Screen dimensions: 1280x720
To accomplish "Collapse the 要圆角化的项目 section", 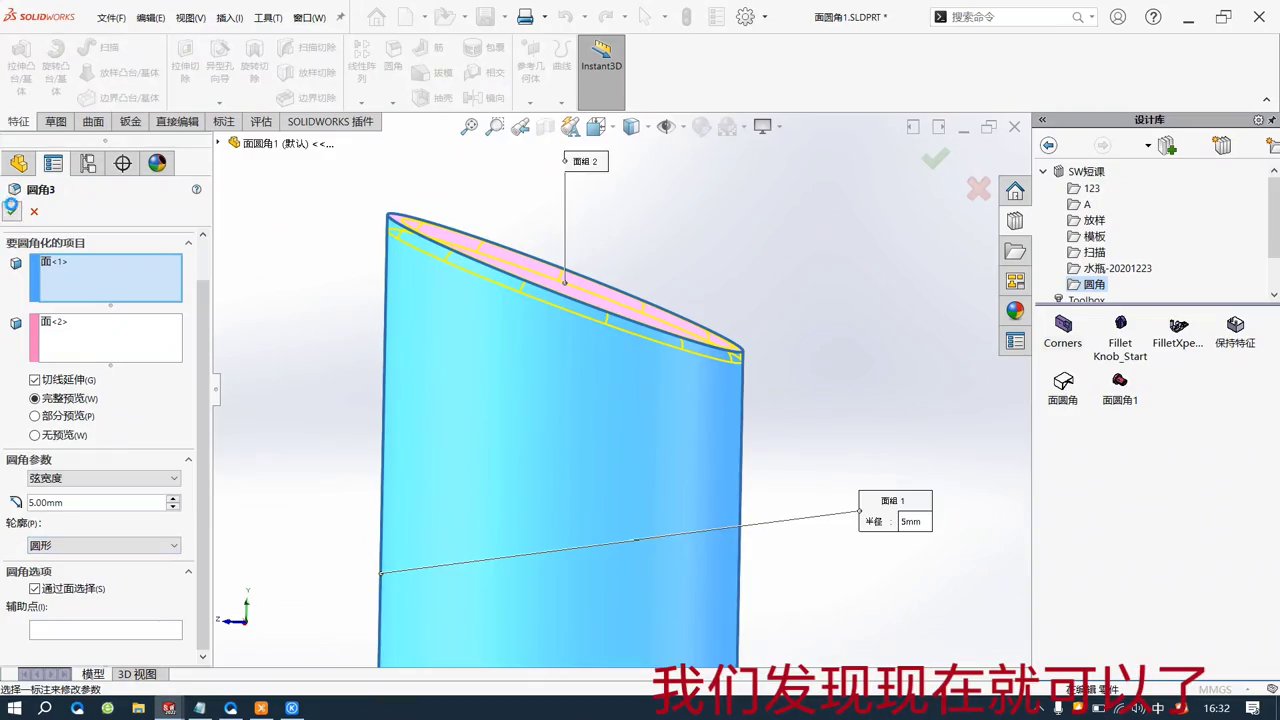I will 188,243.
